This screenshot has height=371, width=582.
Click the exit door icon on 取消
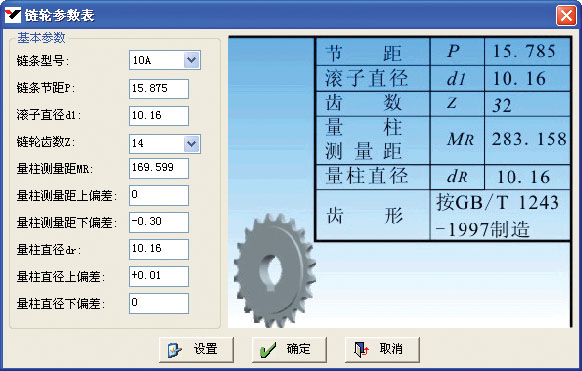[361, 349]
